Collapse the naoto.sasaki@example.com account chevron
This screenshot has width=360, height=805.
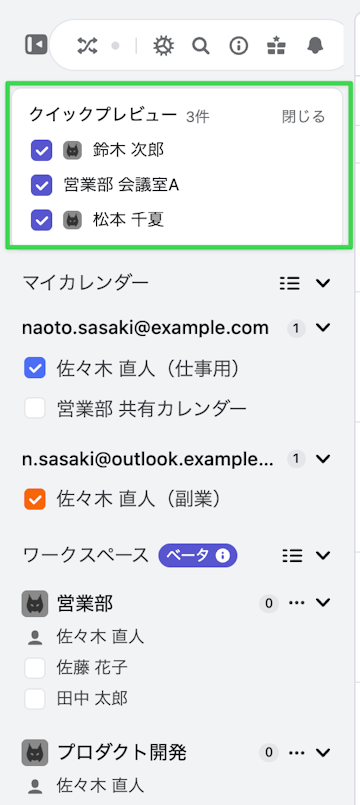(323, 328)
